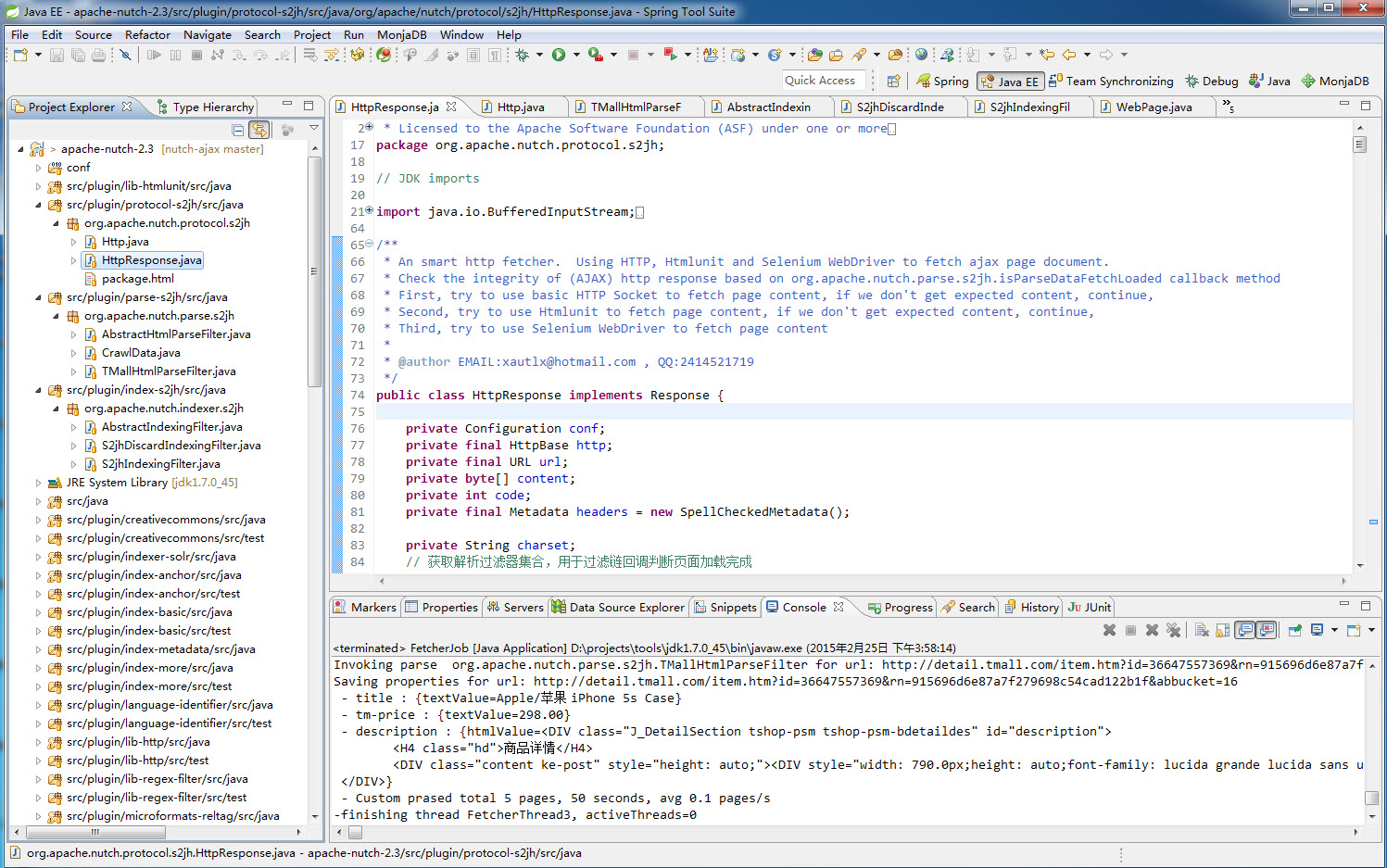Expand the JRE System Library node
Image resolution: width=1387 pixels, height=868 pixels.
click(38, 483)
